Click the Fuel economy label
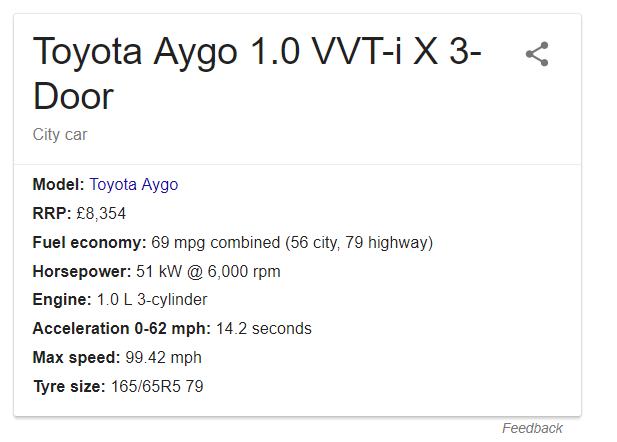The image size is (617, 442). point(89,242)
